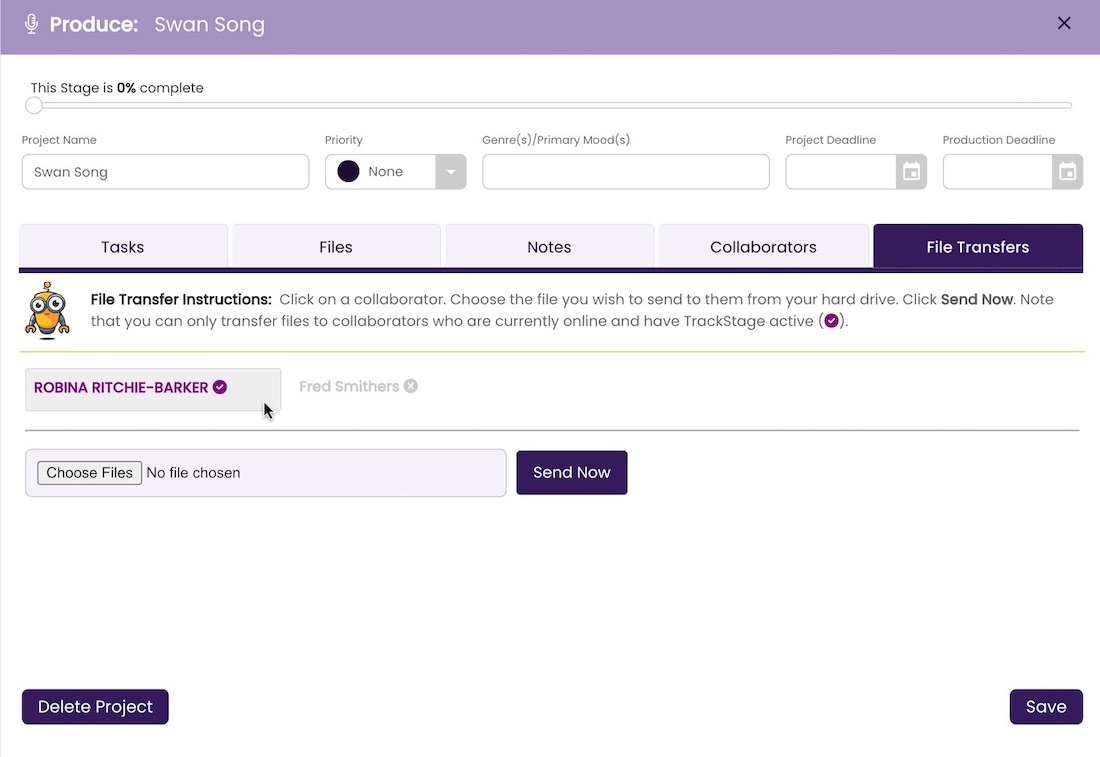Image resolution: width=1100 pixels, height=757 pixels.
Task: Click the microphone icon beside Produce
Action: coord(31,24)
